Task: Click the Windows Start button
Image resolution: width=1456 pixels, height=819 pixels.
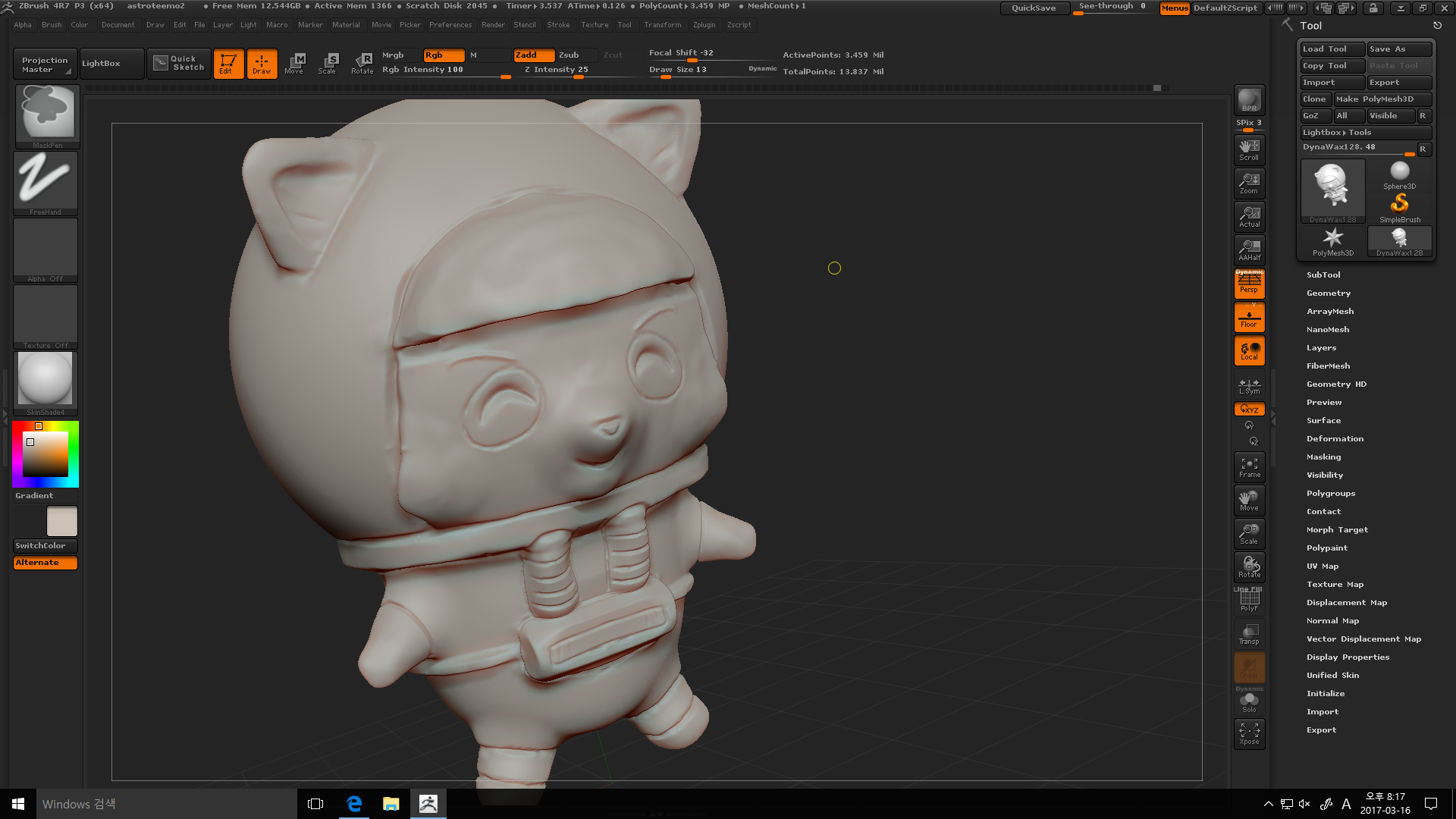Action: point(18,804)
